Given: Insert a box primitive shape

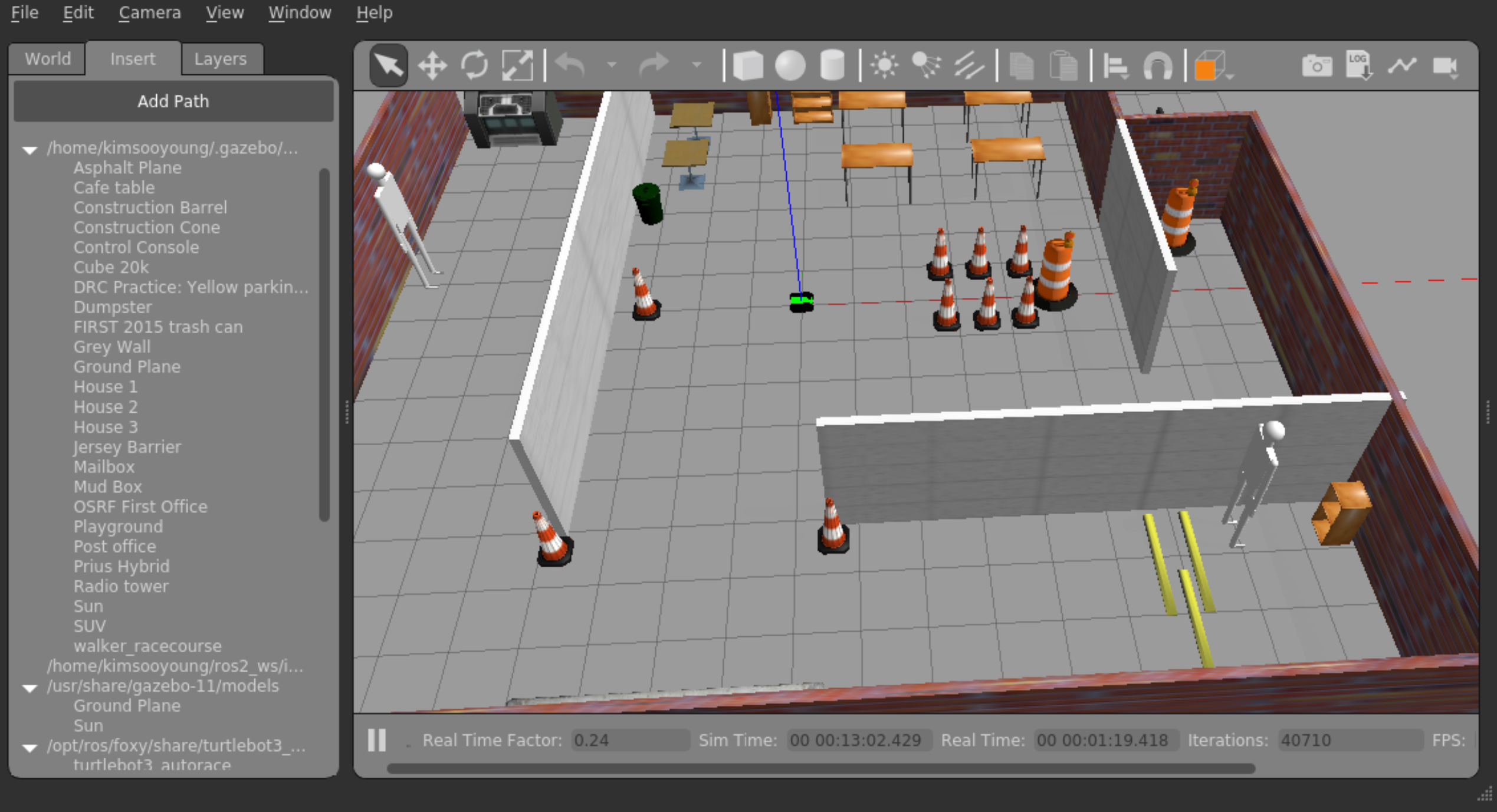Looking at the screenshot, I should click(x=747, y=65).
